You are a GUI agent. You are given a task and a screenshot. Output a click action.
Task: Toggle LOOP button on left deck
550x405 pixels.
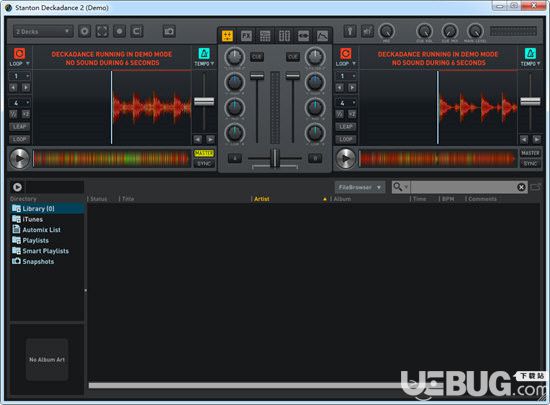(x=20, y=139)
